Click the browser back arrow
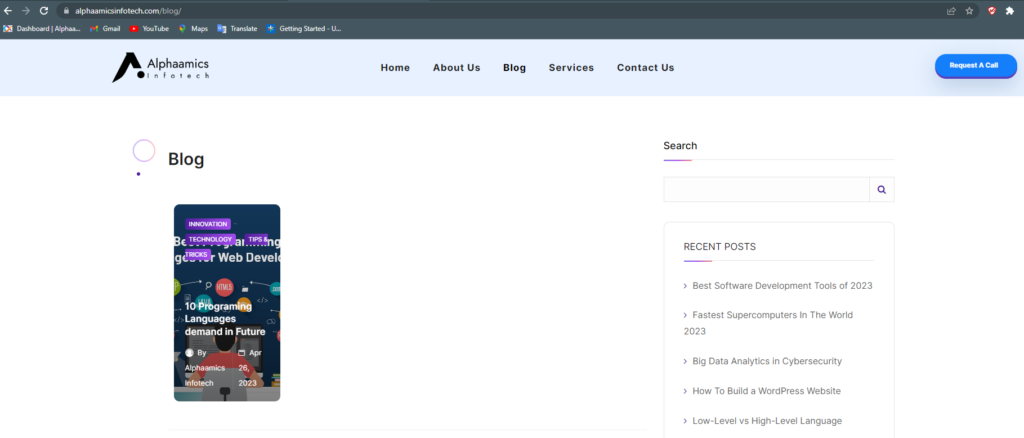Screen dimensions: 1024x438 (x=8, y=11)
